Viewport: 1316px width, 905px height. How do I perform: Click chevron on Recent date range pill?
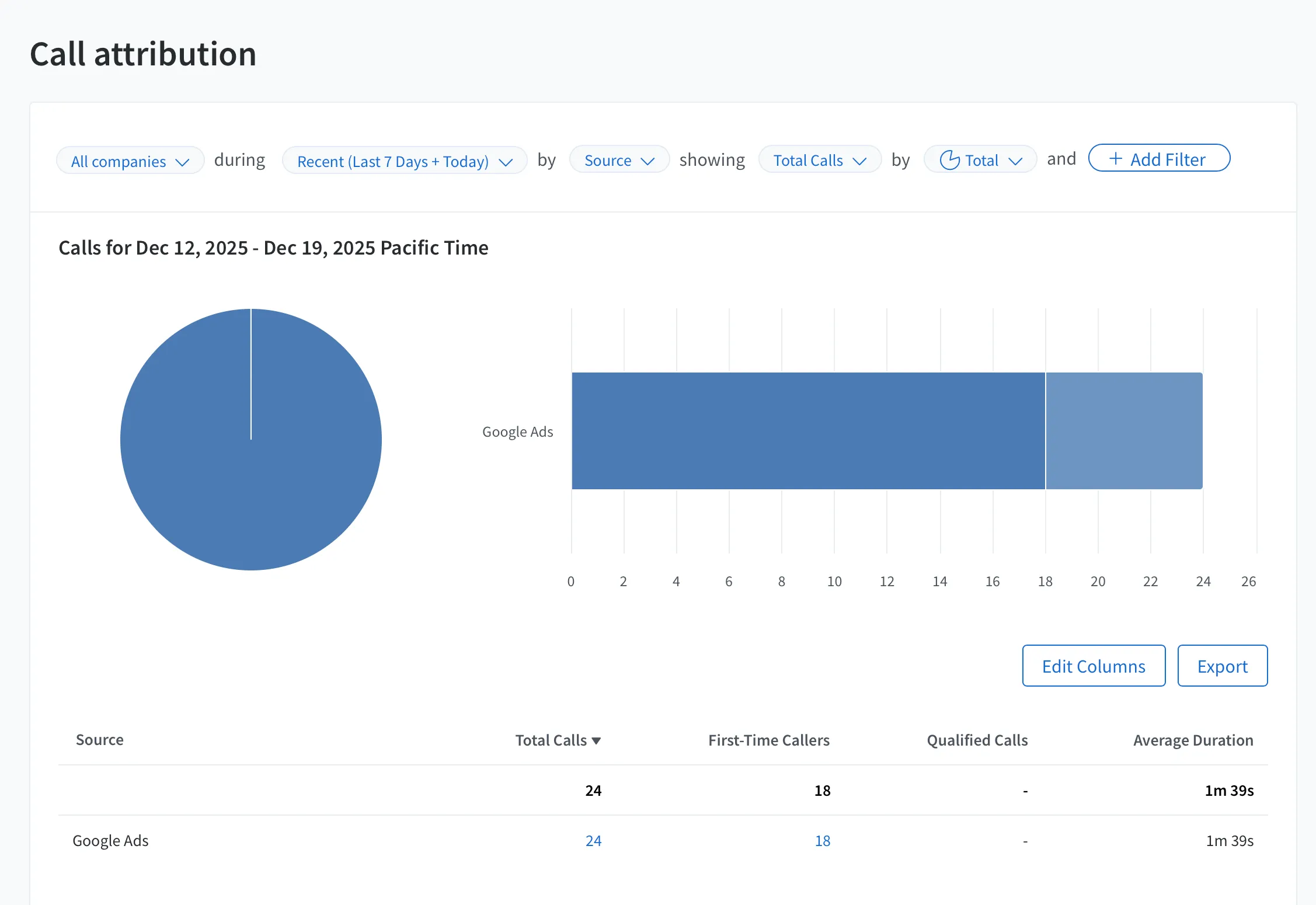click(x=506, y=162)
